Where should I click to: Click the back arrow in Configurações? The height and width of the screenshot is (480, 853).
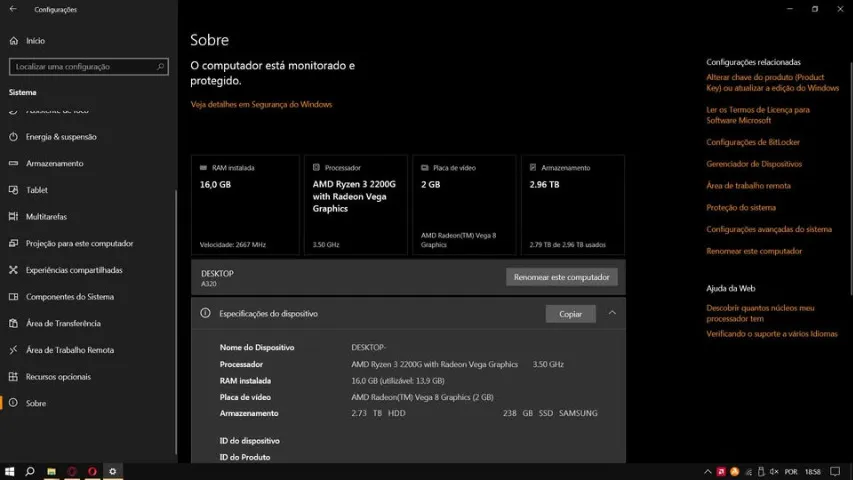[13, 9]
